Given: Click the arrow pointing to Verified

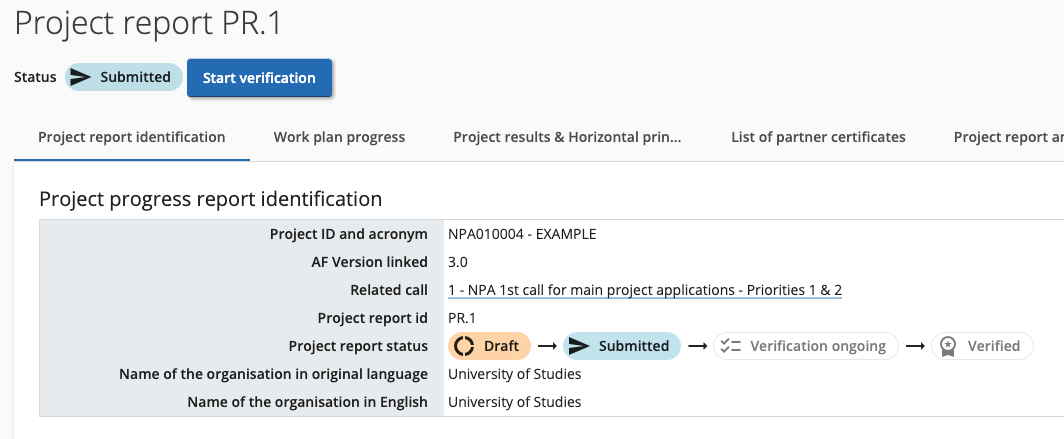Looking at the screenshot, I should 914,346.
